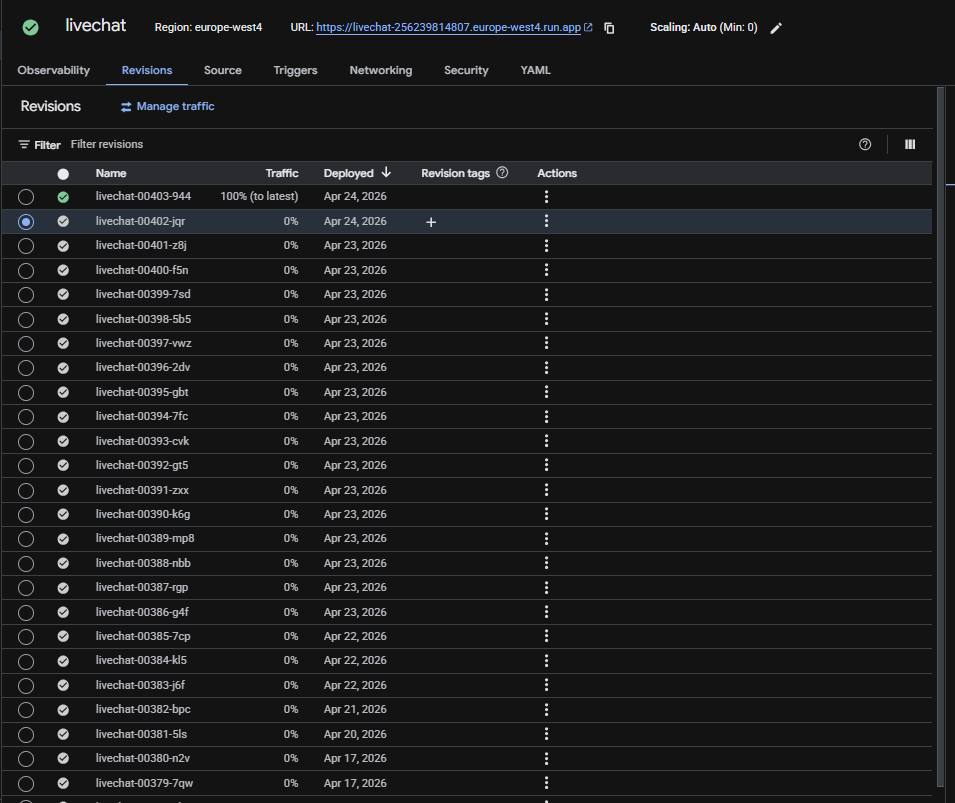Open the YAML tab
Screen dimensions: 955x803
(x=535, y=70)
